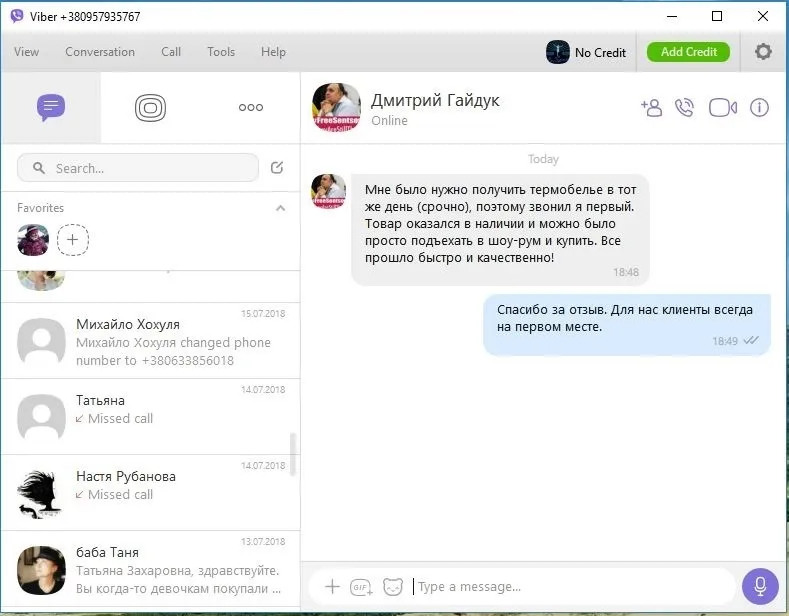Click the contact name Дмитрий Гайдук

click(x=435, y=100)
